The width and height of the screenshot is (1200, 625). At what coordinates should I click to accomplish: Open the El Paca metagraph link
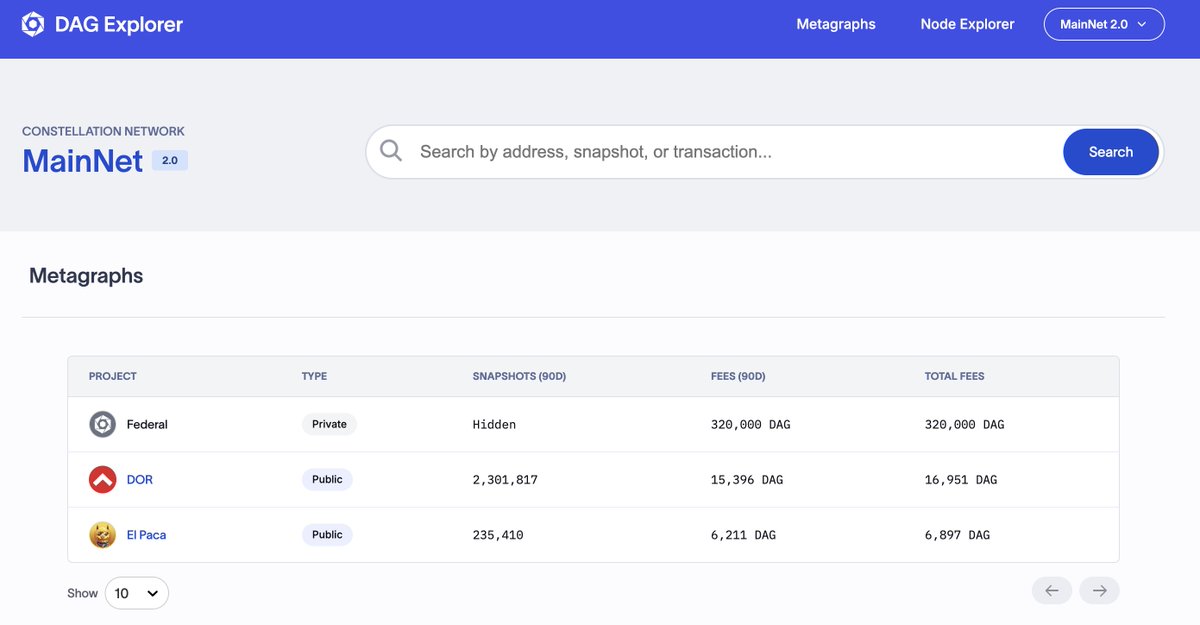[x=146, y=534]
